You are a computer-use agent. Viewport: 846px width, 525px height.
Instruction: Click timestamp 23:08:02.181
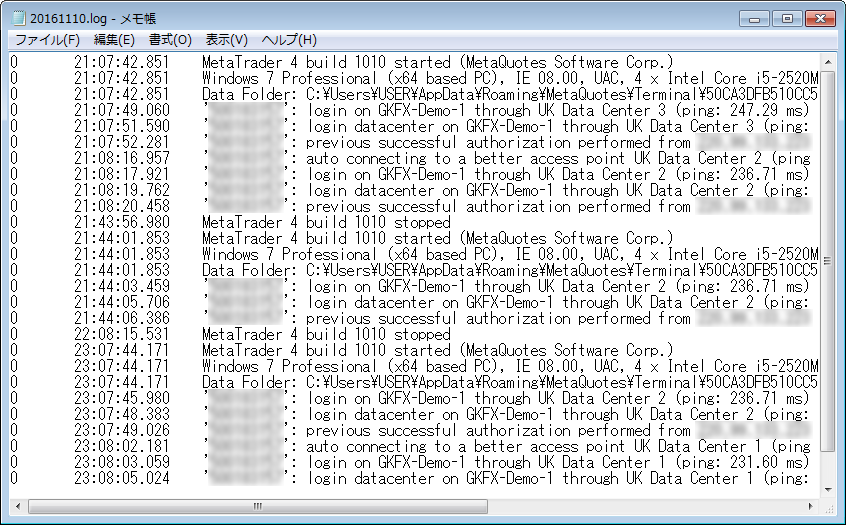[x=122, y=446]
